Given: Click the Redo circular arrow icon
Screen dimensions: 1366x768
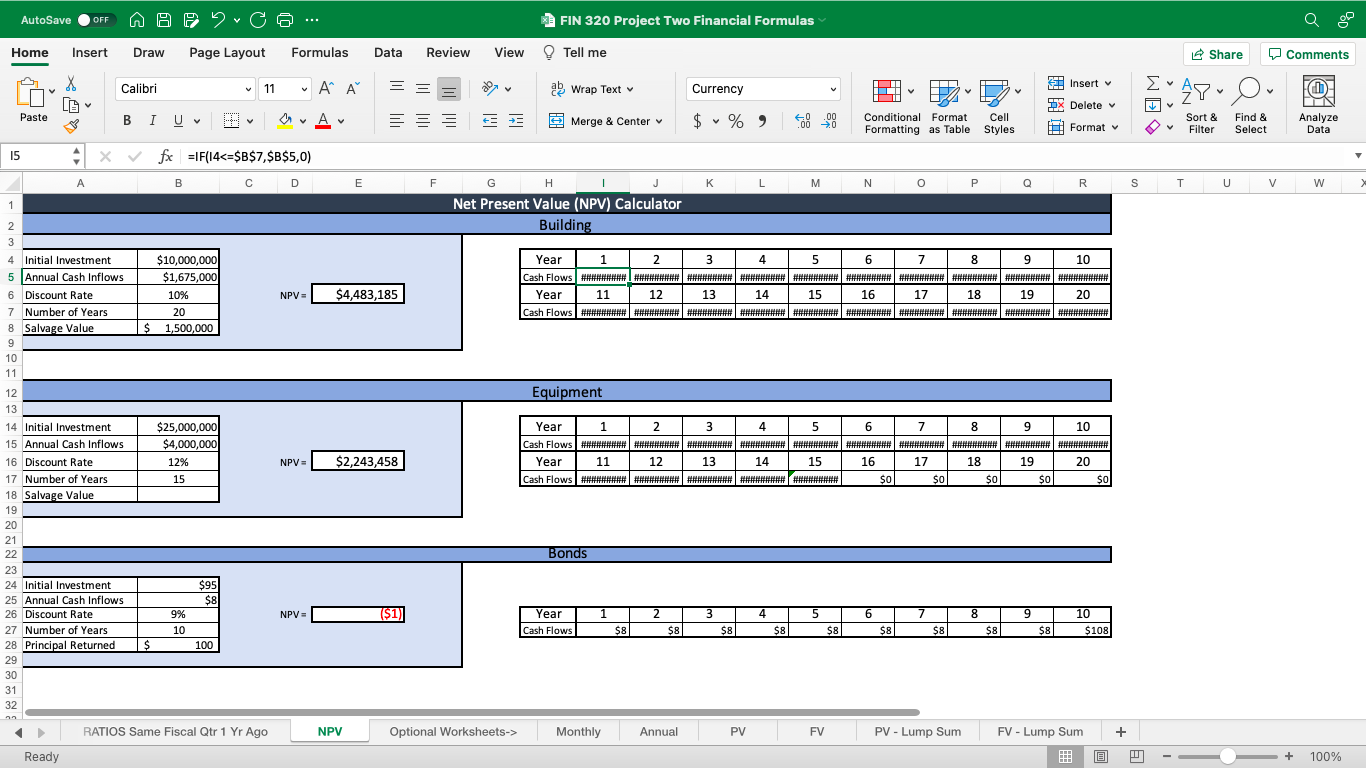Looking at the screenshot, I should pyautogui.click(x=259, y=20).
